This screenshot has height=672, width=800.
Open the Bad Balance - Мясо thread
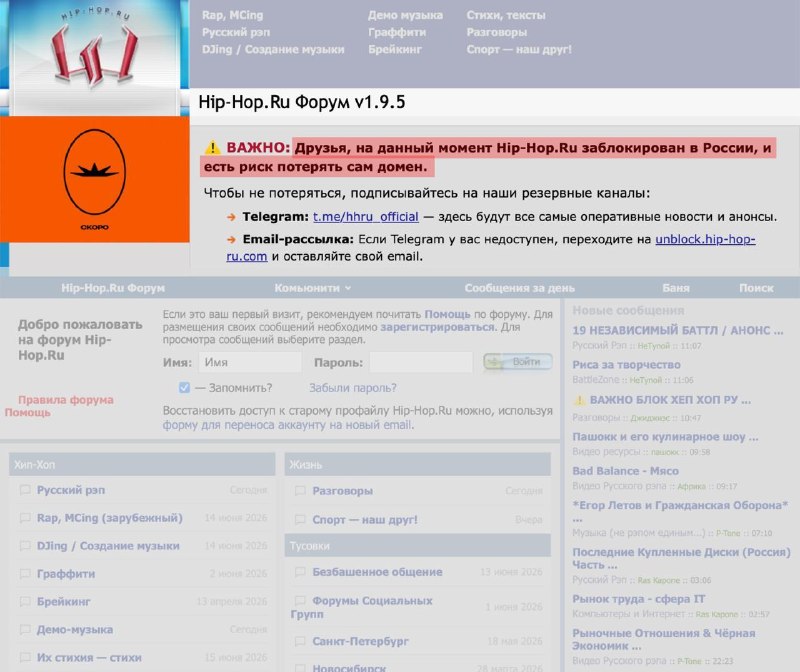[x=625, y=471]
